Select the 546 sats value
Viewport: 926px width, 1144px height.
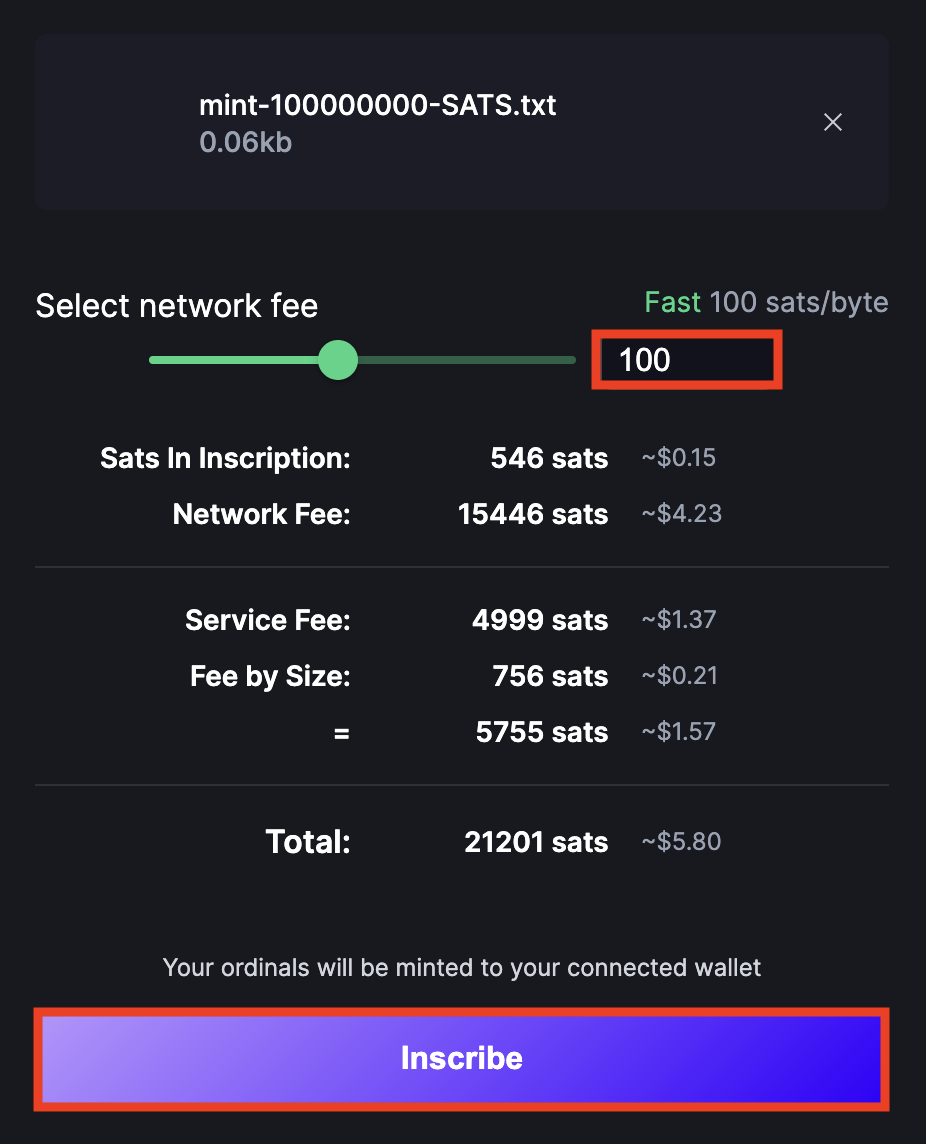click(x=549, y=459)
